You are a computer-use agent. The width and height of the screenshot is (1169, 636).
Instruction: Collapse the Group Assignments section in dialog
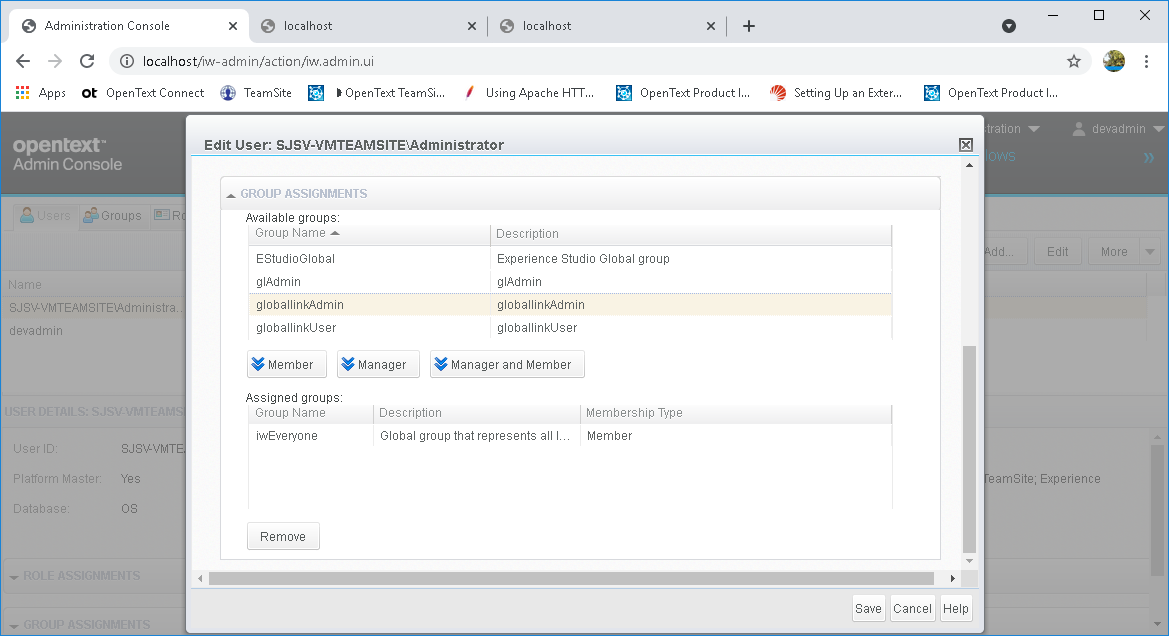[x=231, y=194]
